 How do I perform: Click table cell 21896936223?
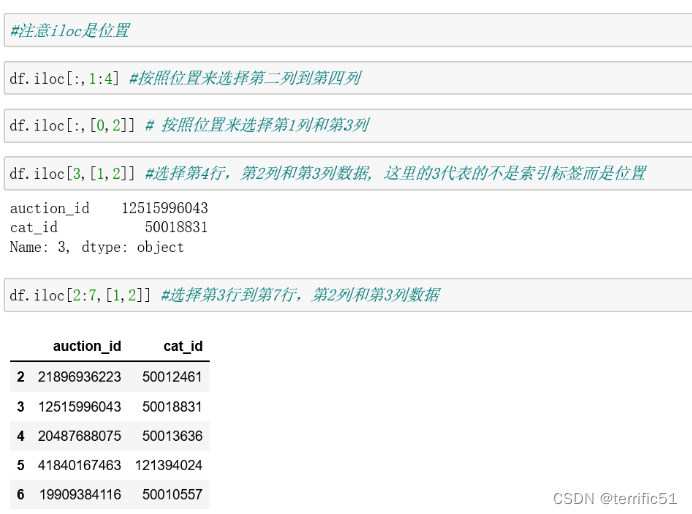click(x=79, y=377)
